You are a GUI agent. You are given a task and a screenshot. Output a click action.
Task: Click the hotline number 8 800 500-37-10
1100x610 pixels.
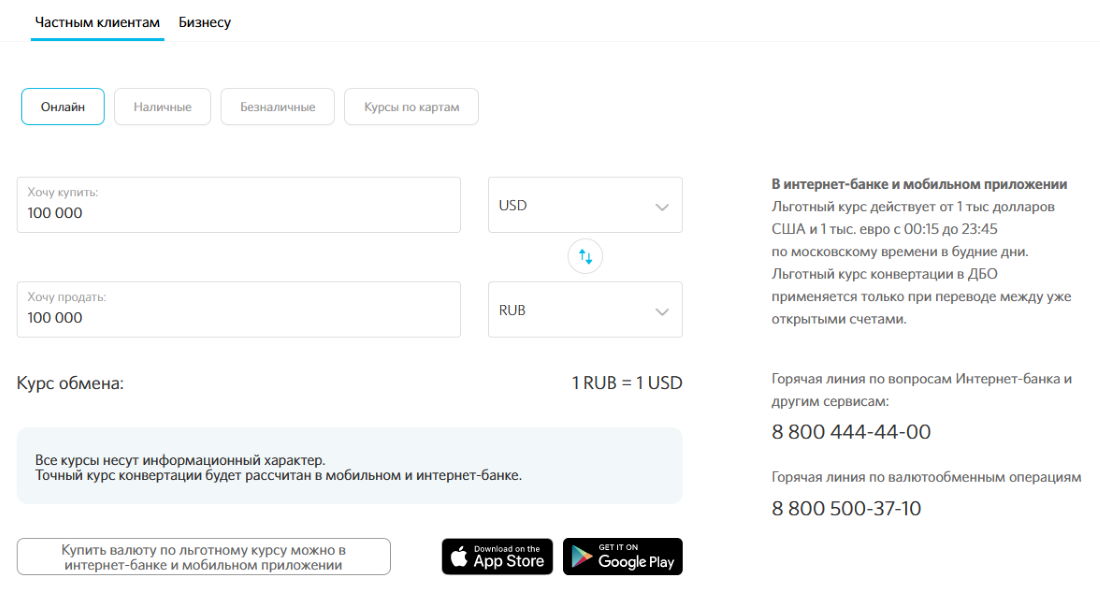[x=846, y=508]
